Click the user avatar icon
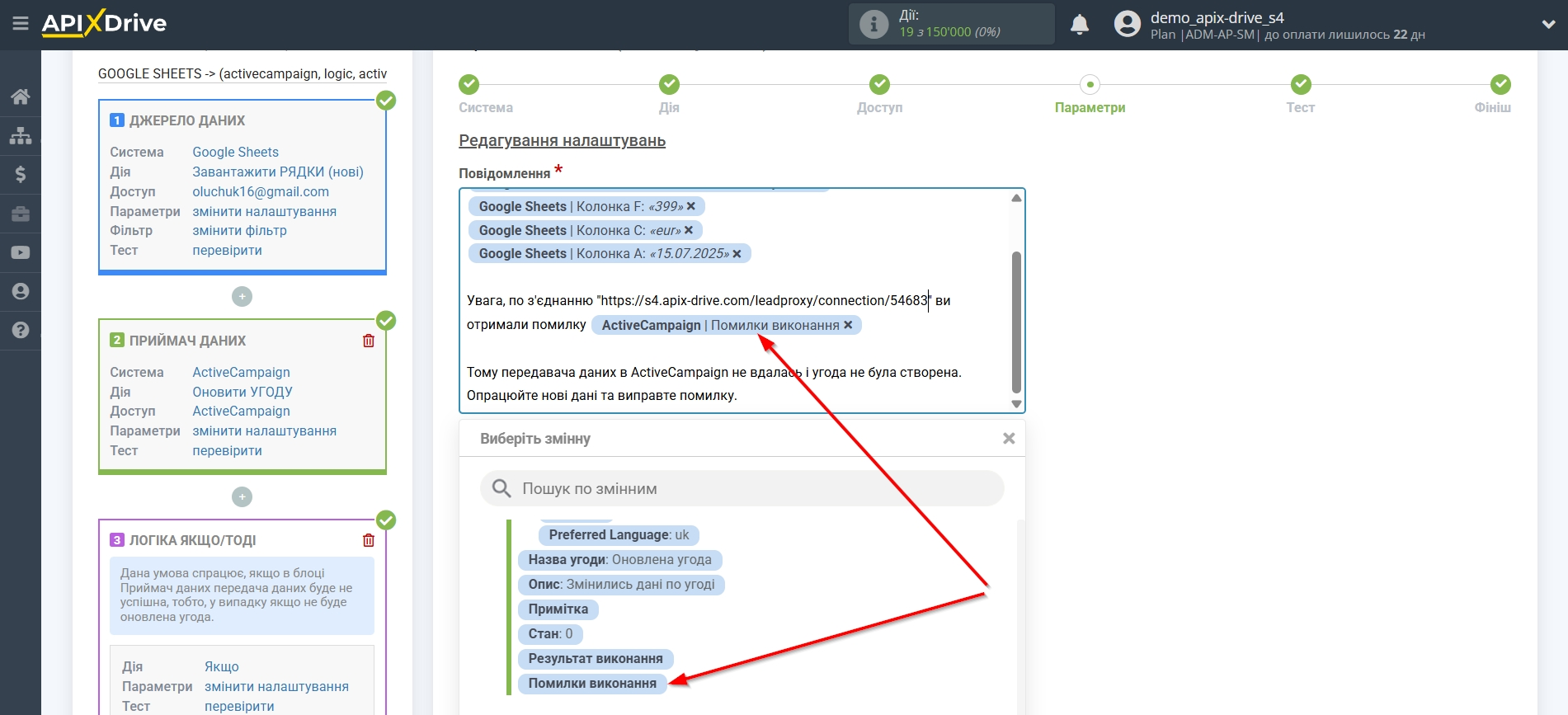This screenshot has width=1568, height=715. click(x=1127, y=24)
